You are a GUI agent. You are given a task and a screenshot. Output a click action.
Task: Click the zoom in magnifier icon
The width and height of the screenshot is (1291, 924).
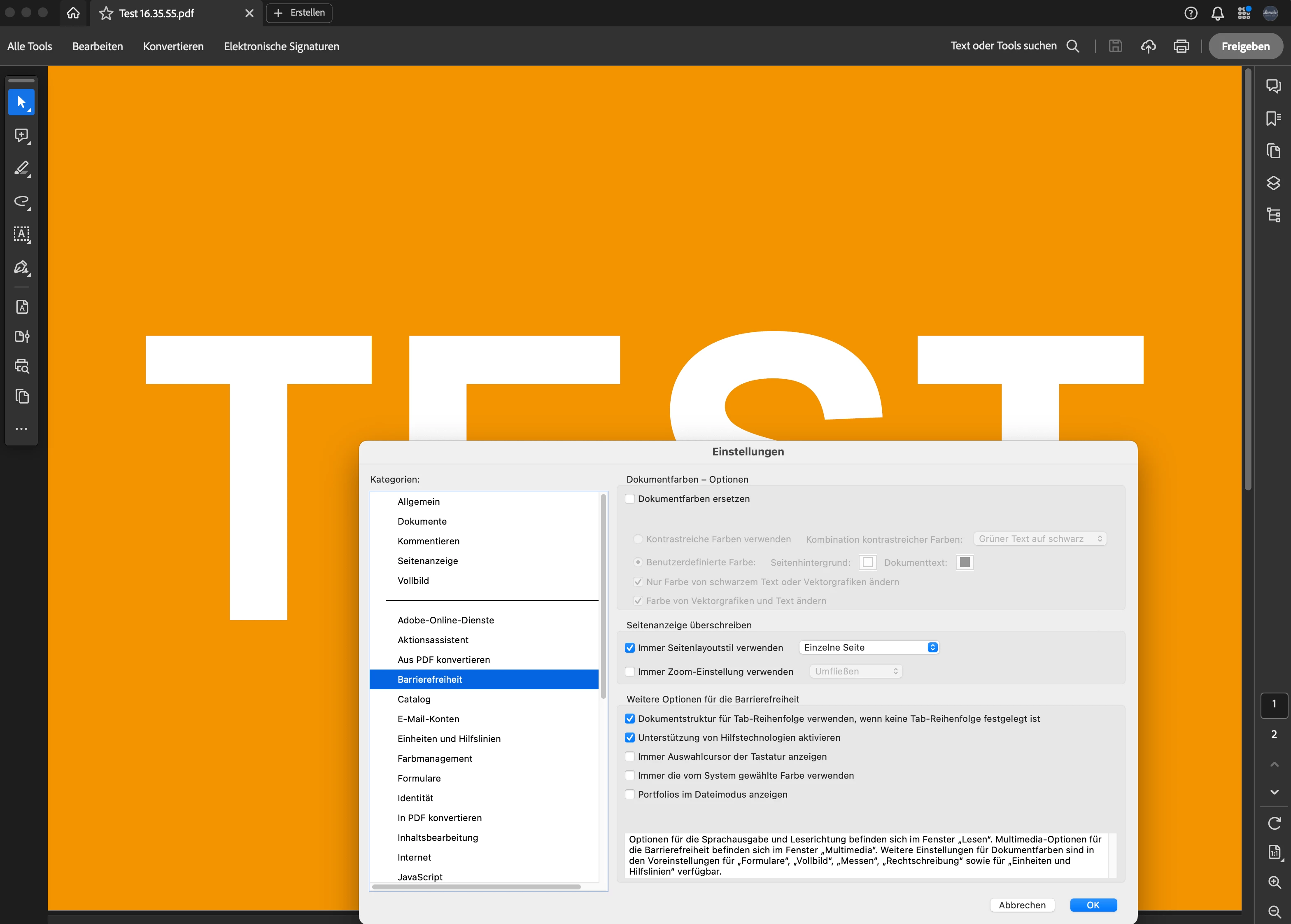pos(1274,882)
